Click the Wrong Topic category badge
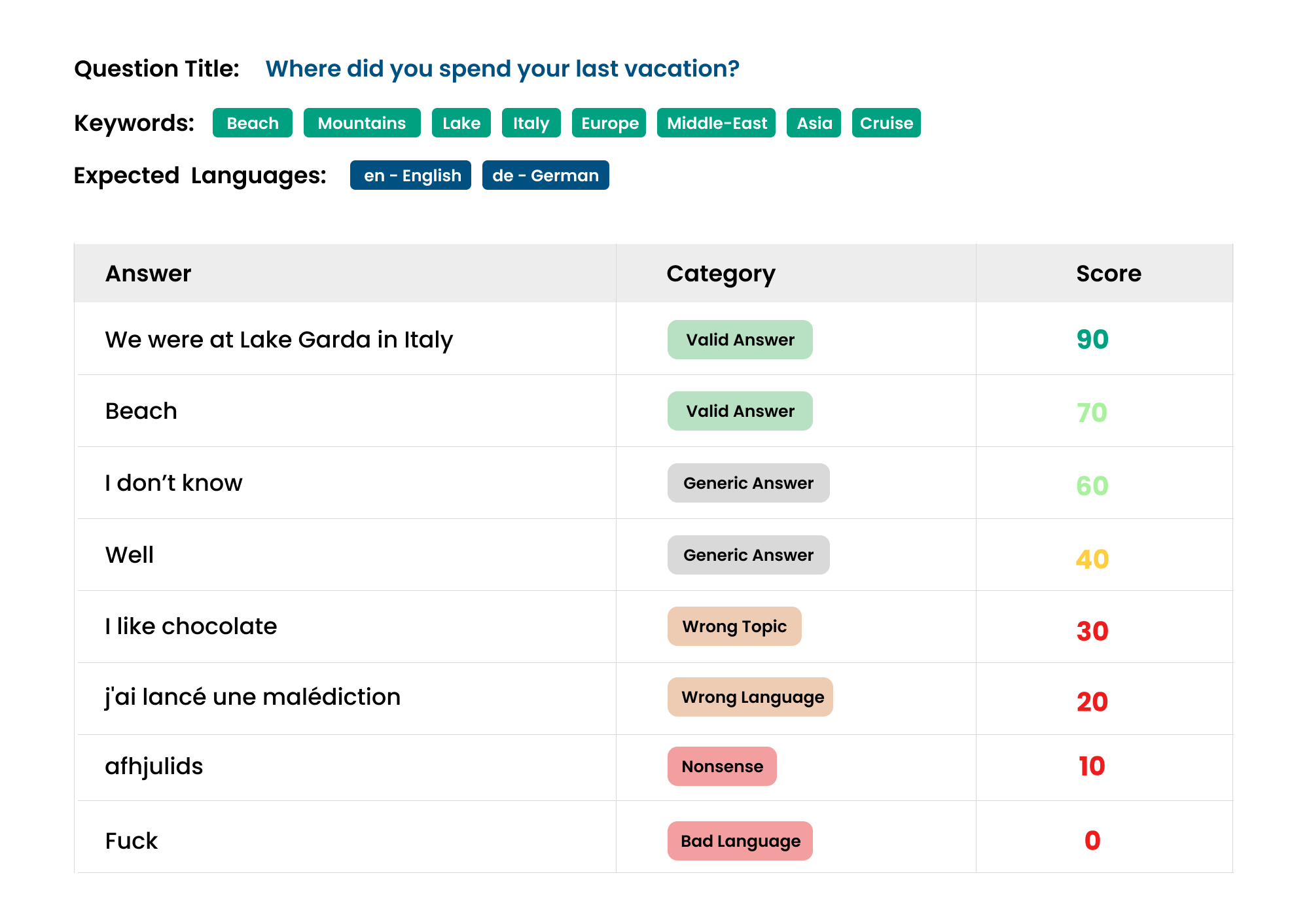1309x924 pixels. point(734,626)
